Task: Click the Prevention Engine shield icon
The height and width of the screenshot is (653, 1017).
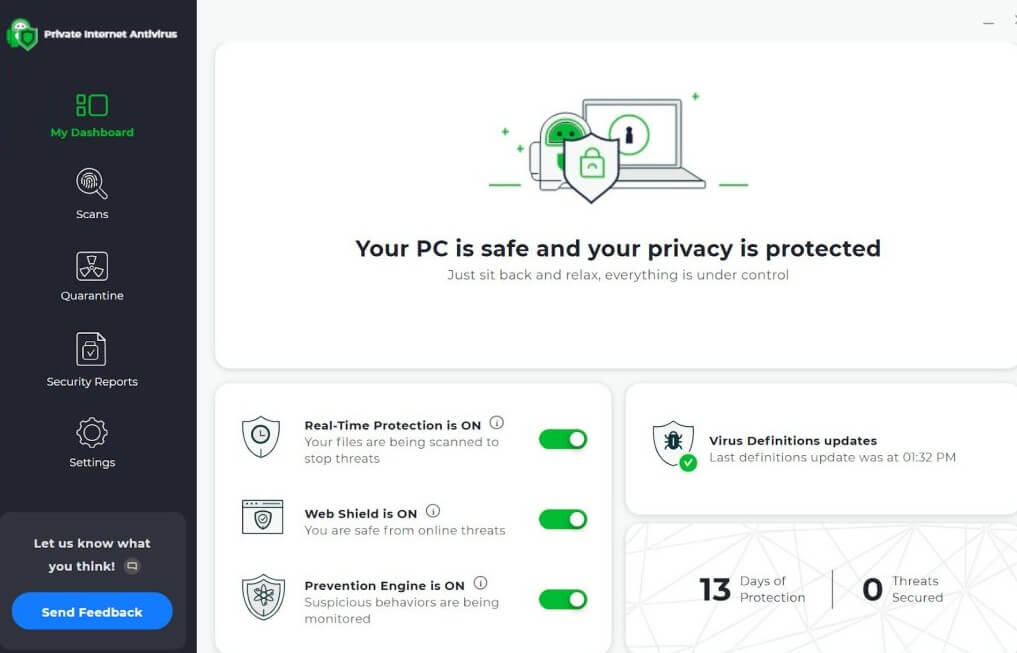Action: pos(262,597)
